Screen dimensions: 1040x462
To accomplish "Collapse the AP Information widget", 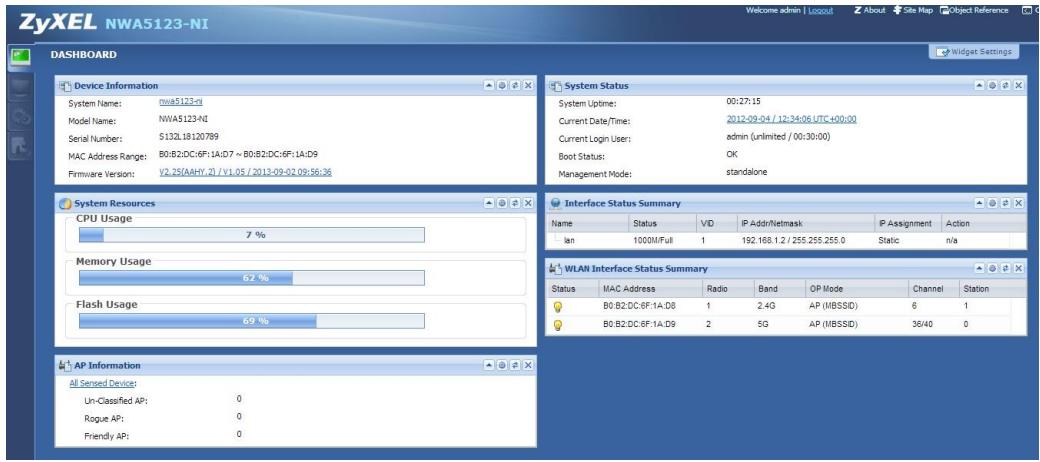I will tap(489, 365).
